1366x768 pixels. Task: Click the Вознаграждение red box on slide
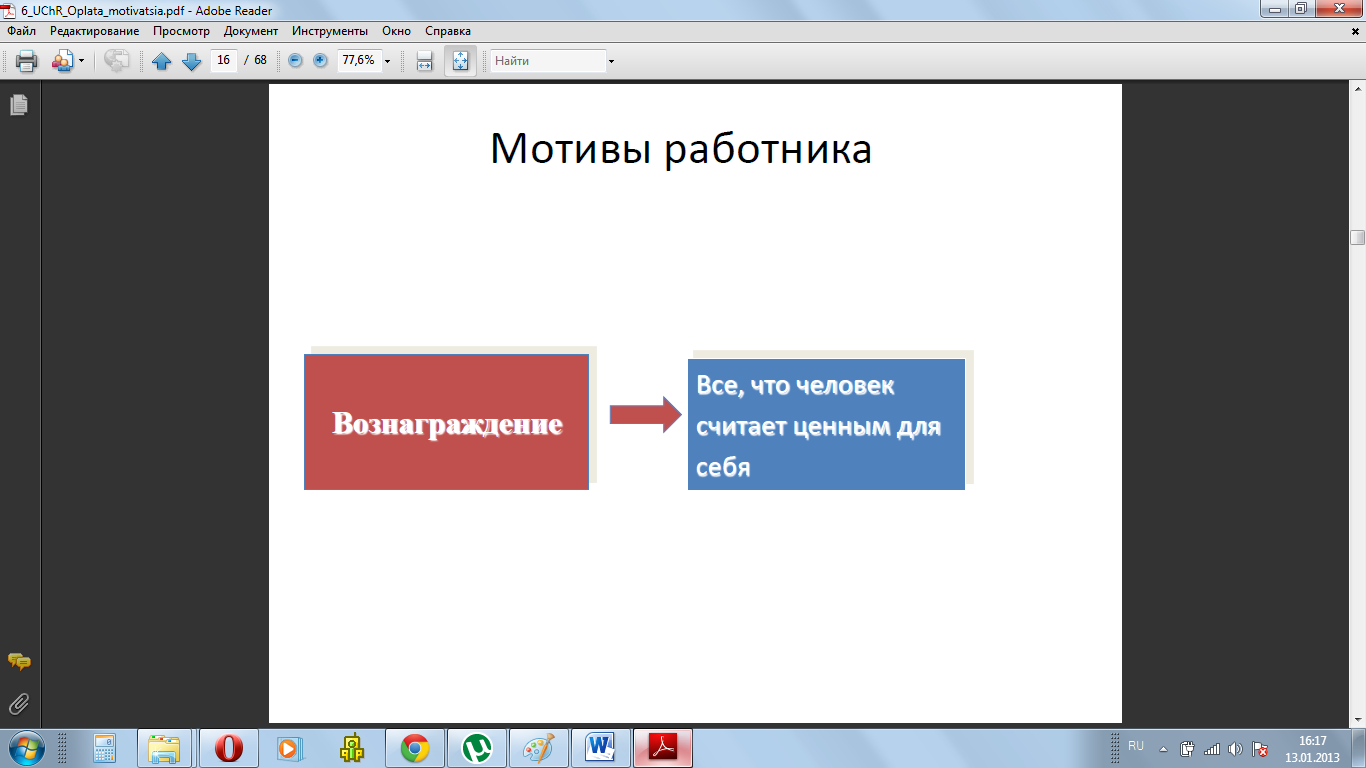(446, 422)
